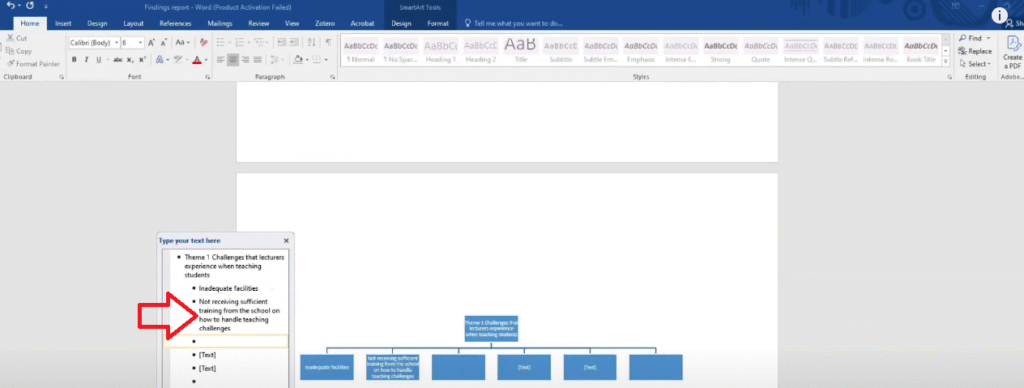
Task: Toggle center alignment
Action: 233,59
